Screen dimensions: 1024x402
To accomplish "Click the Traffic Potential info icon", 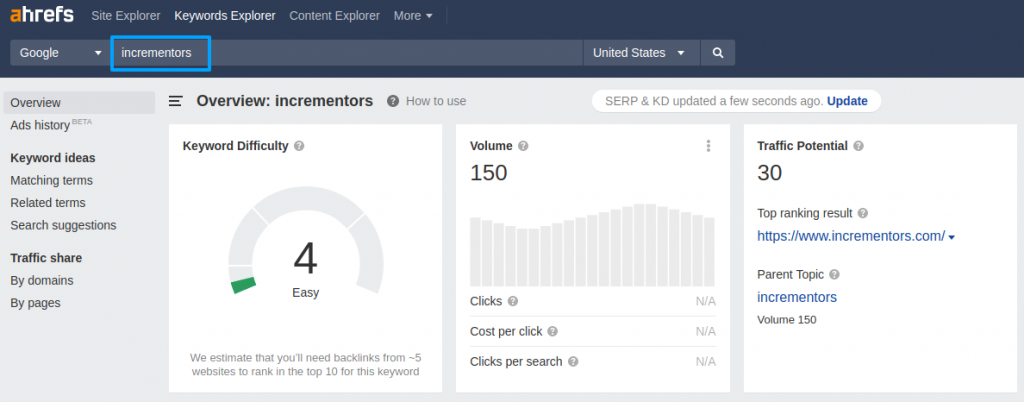I will (x=858, y=146).
